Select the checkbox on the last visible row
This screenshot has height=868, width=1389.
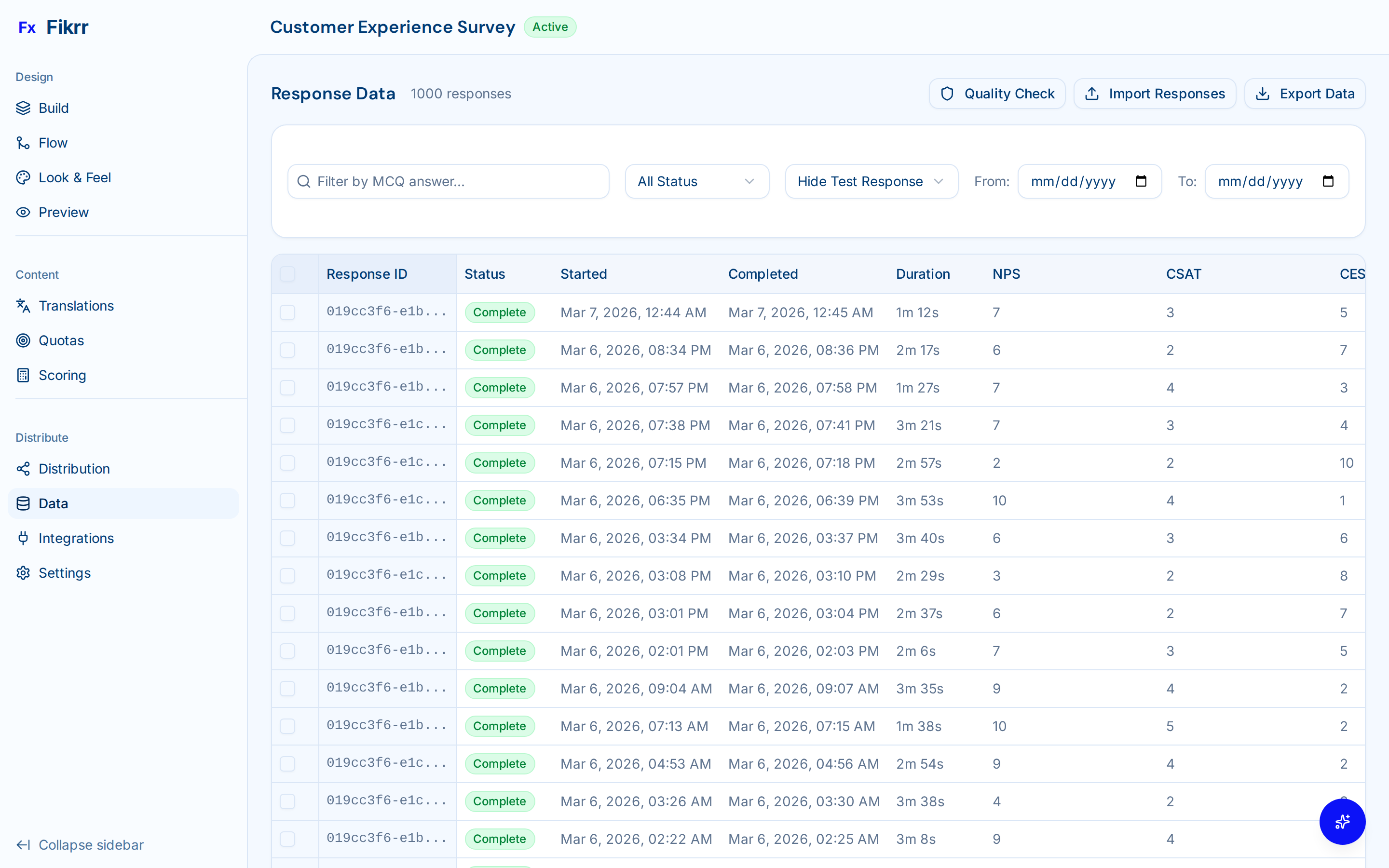pyautogui.click(x=287, y=838)
